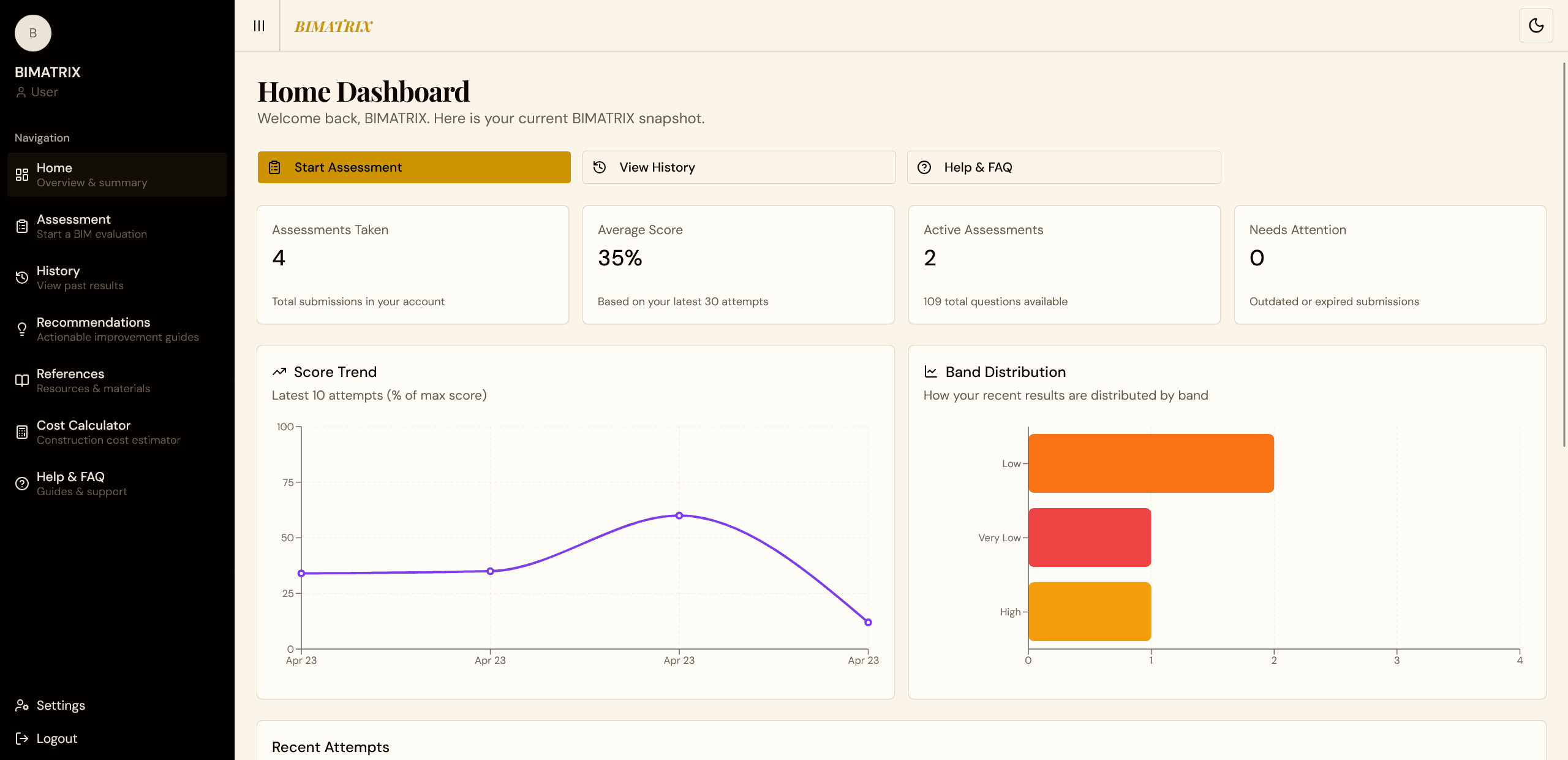Click the Needs Attention value 0
The height and width of the screenshot is (760, 1568).
pyautogui.click(x=1257, y=258)
